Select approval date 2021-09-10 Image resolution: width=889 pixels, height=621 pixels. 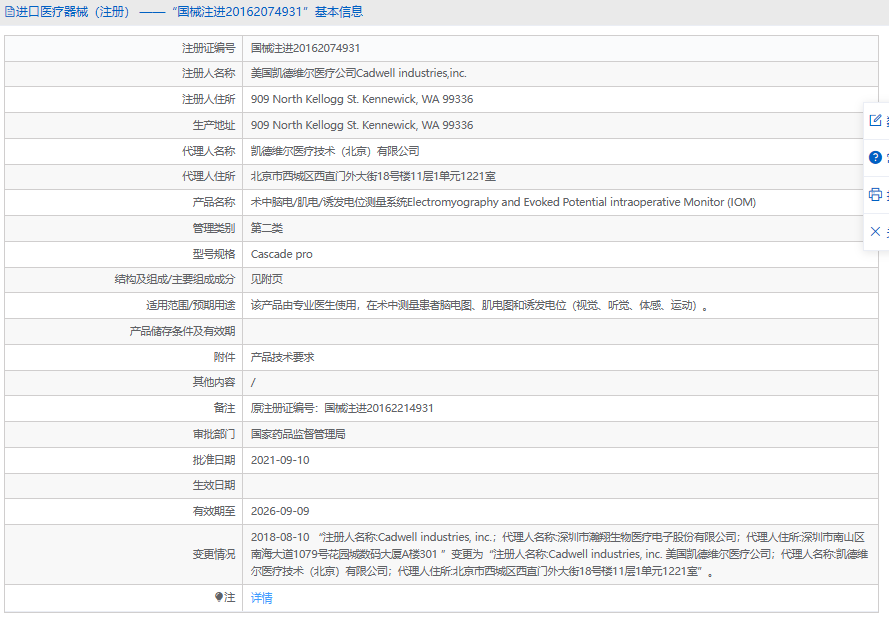click(x=280, y=460)
